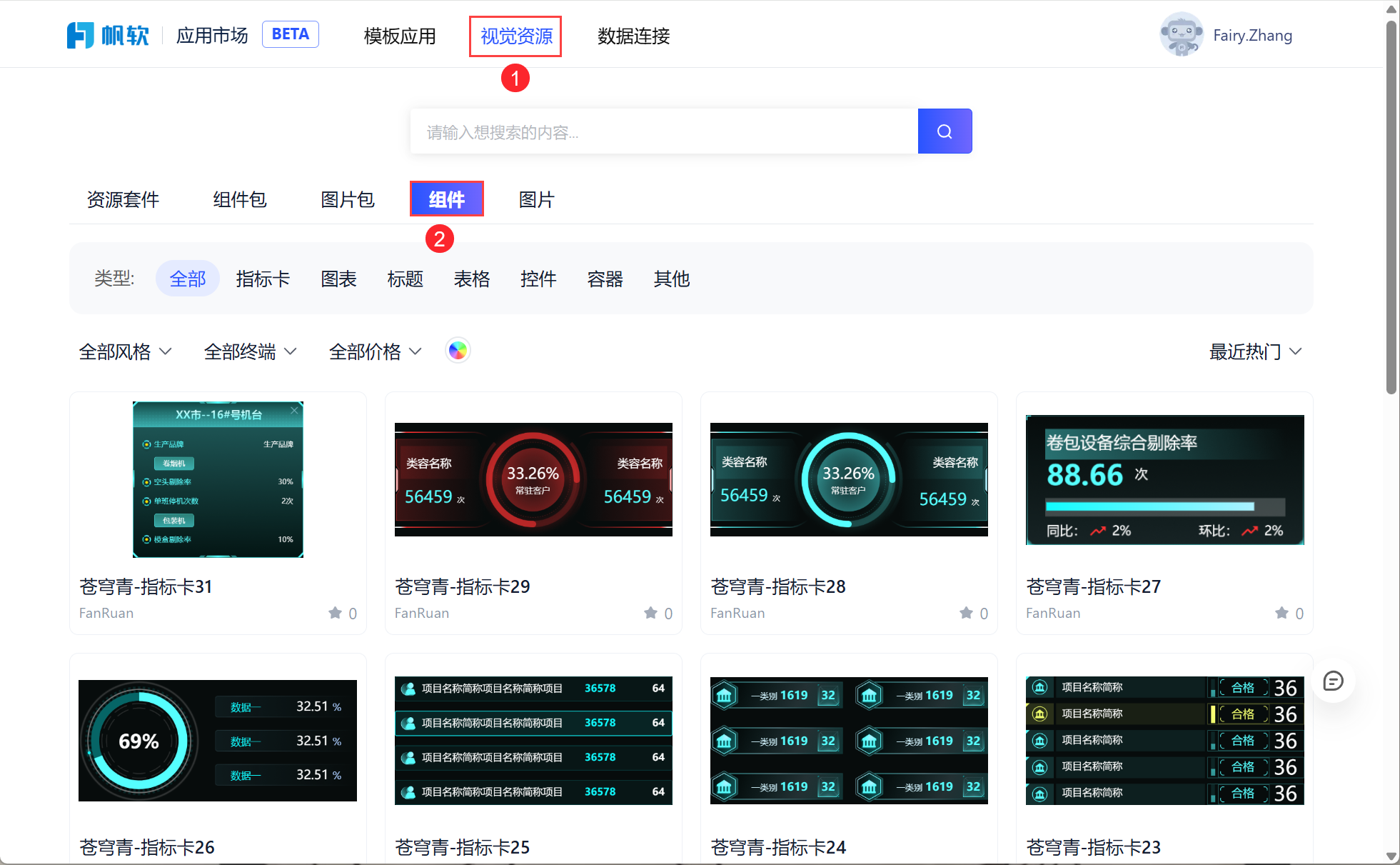
Task: Select the 全部 type filter
Action: coord(187,279)
